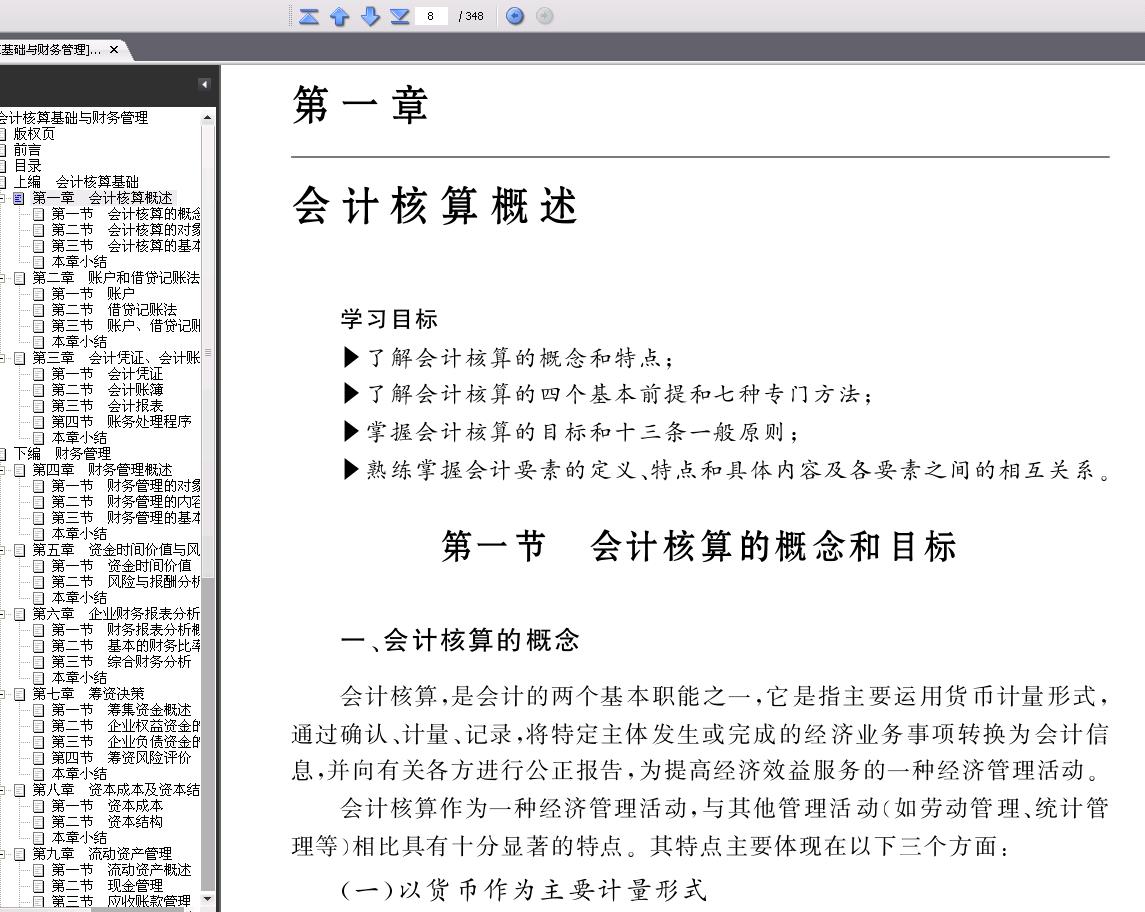Image resolution: width=1145 pixels, height=912 pixels.
Task: Go back to the previous view
Action: [515, 16]
